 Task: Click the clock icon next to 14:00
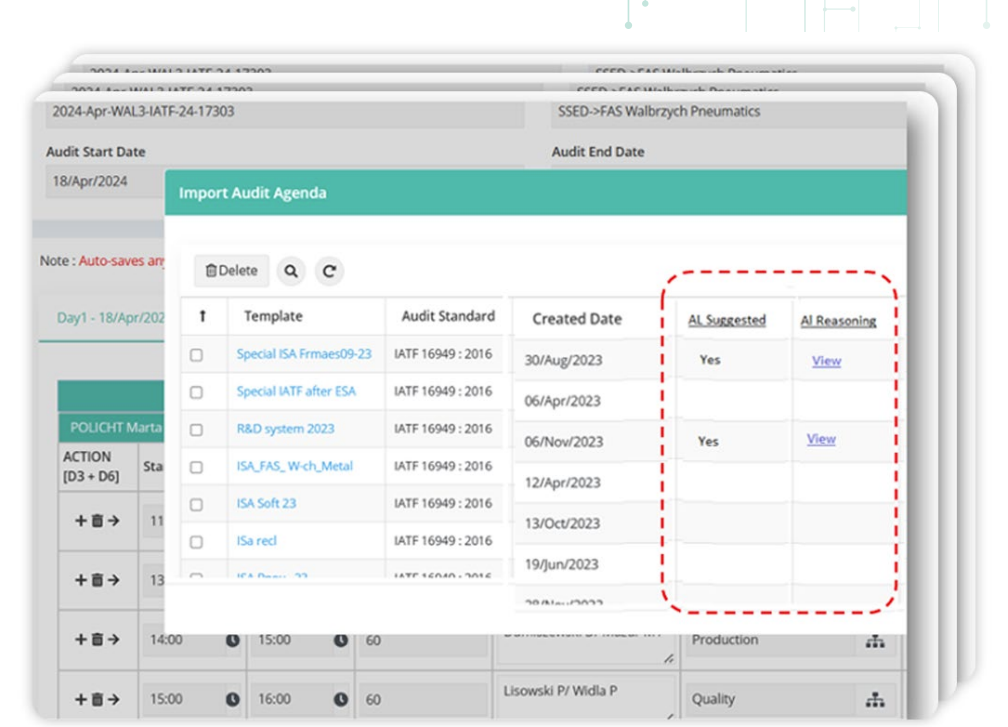[x=232, y=639]
